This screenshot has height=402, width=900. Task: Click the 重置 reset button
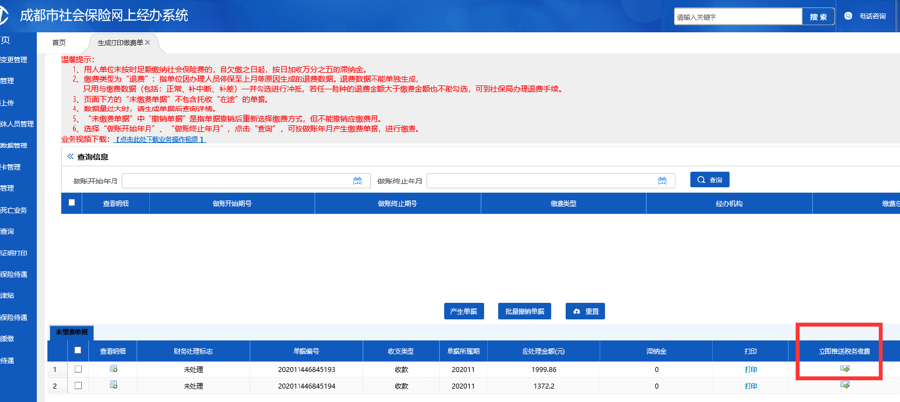coord(586,311)
